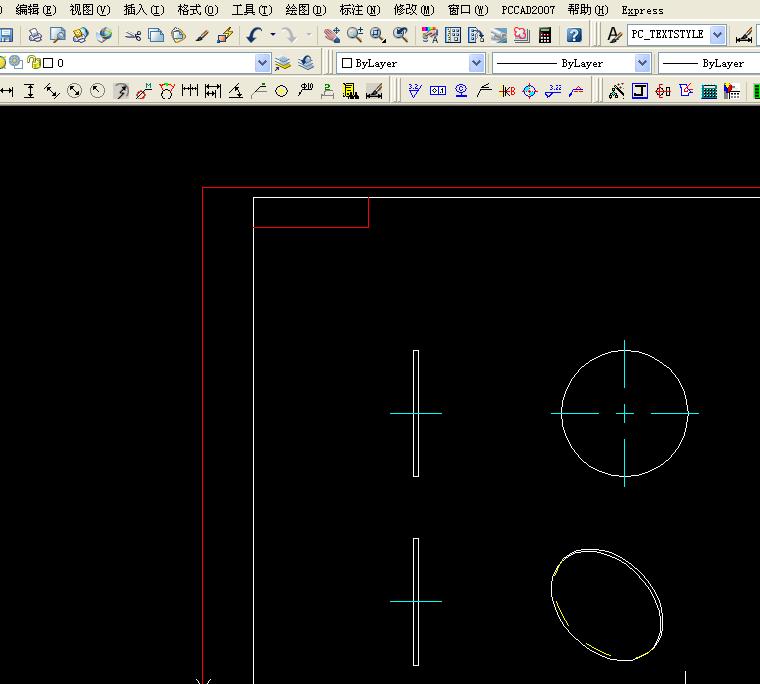Viewport: 760px width, 684px height.
Task: Click the Copy icon
Action: [156, 35]
